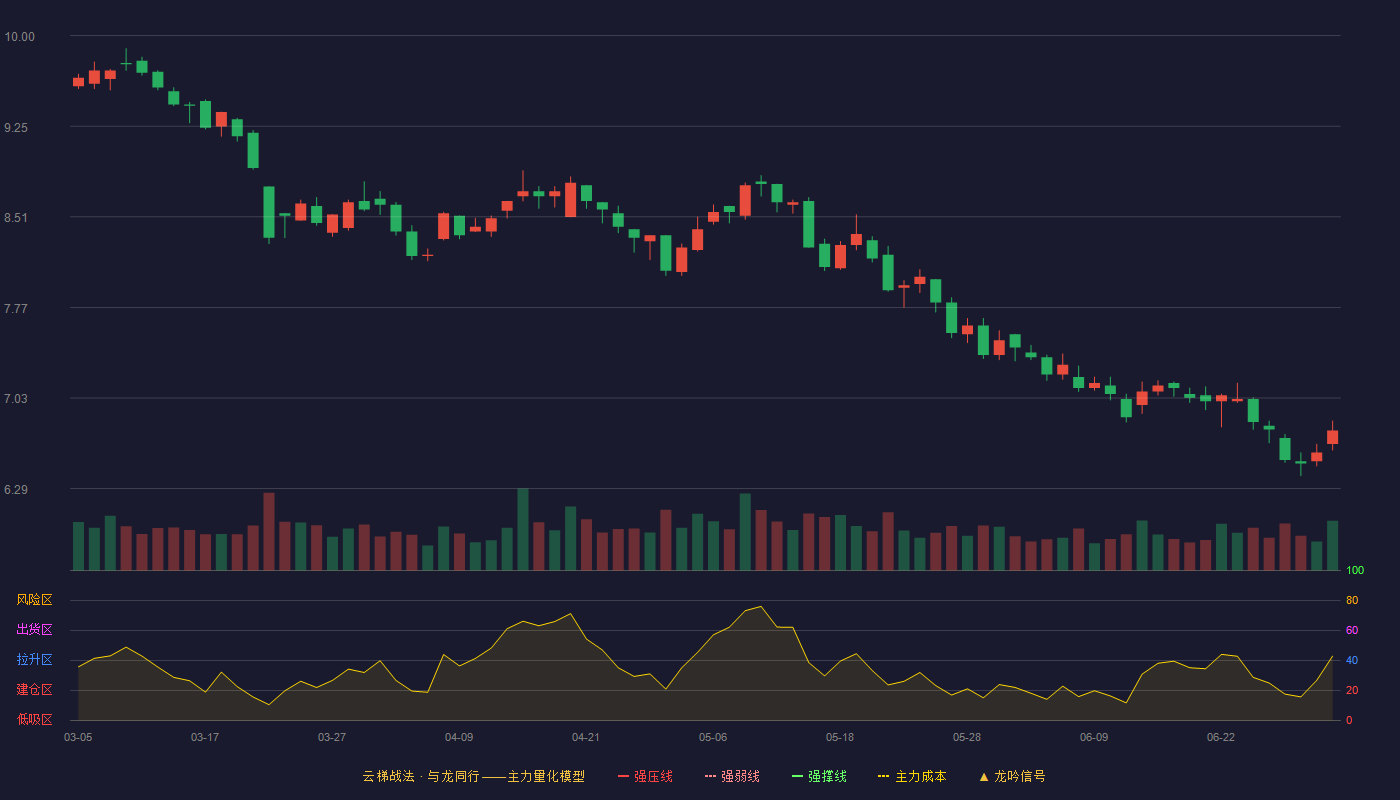Click the red 20 indicator scale value
This screenshot has height=800, width=1400.
[x=1352, y=691]
